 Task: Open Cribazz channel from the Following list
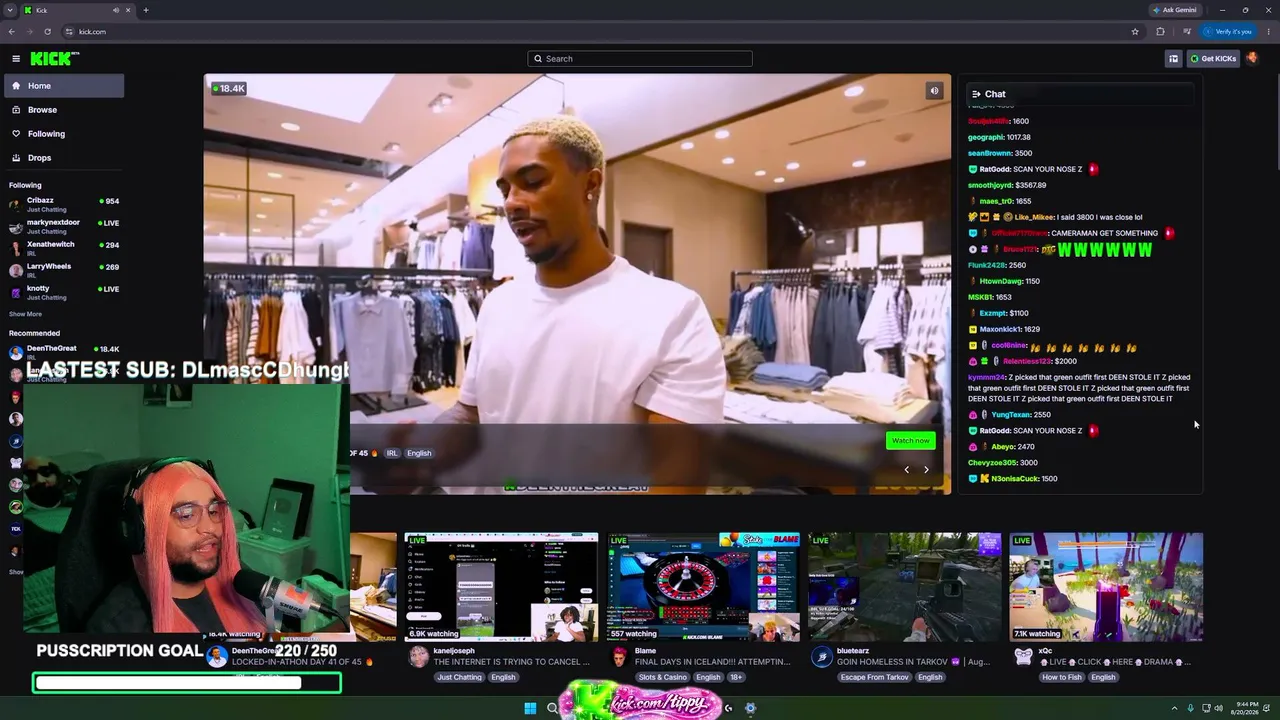coord(64,204)
